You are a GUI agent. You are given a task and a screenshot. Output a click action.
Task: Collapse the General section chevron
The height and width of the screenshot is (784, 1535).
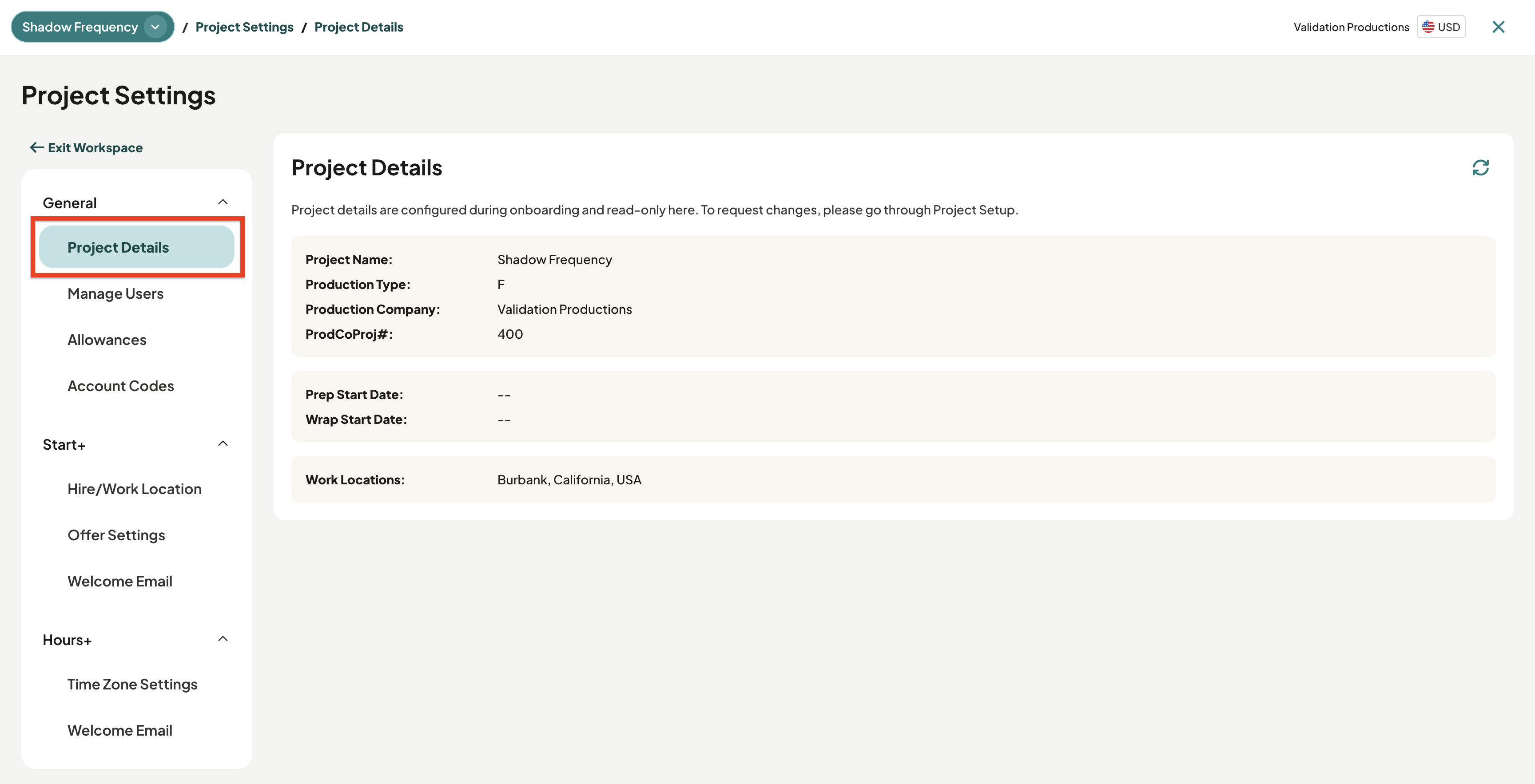click(x=223, y=202)
